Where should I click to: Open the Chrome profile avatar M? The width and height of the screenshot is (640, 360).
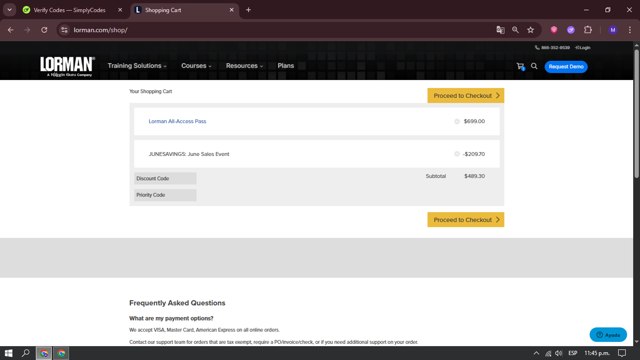click(613, 30)
